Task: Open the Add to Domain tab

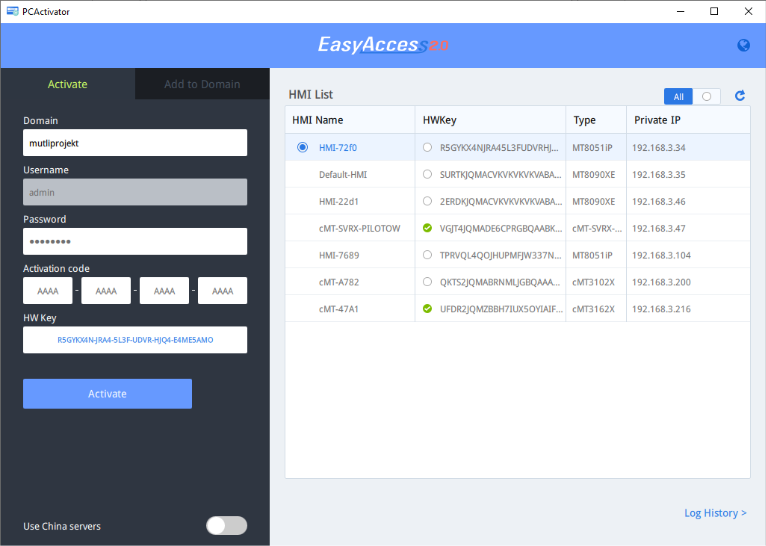Action: (x=202, y=84)
